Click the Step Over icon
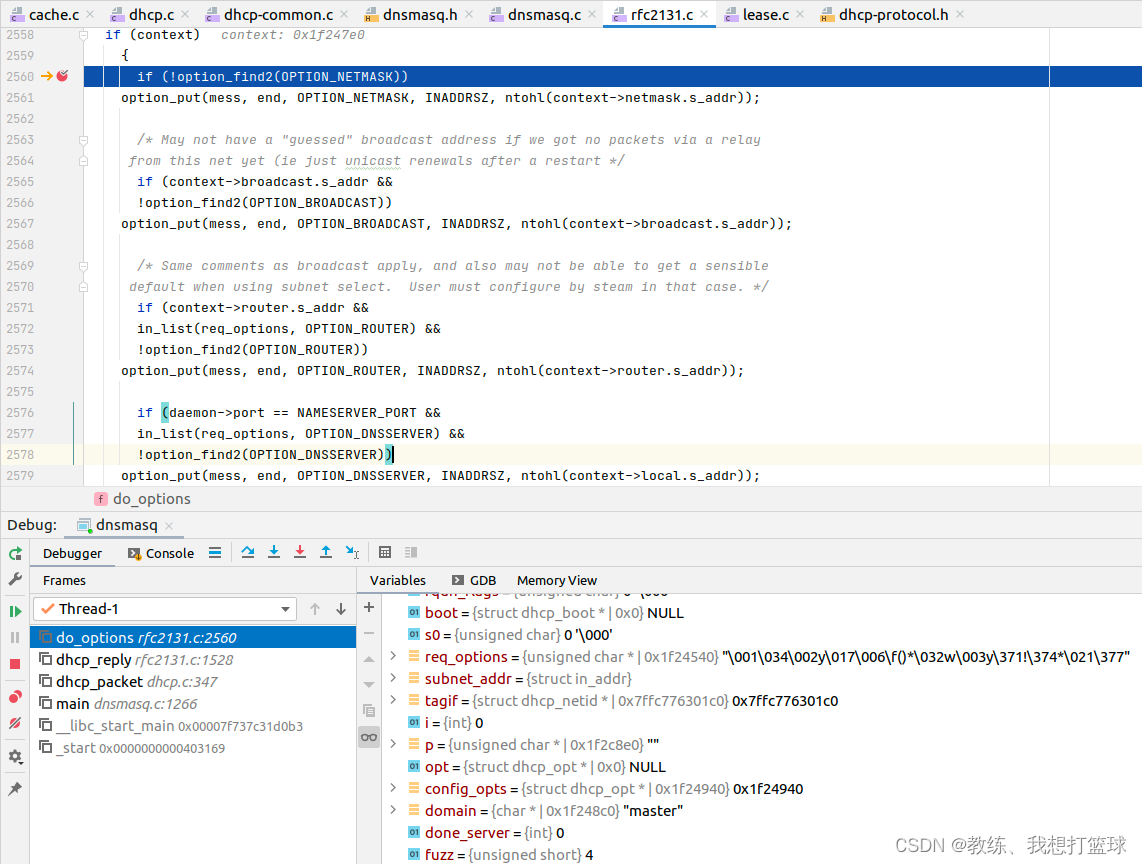Image resolution: width=1142 pixels, height=864 pixels. [x=248, y=551]
